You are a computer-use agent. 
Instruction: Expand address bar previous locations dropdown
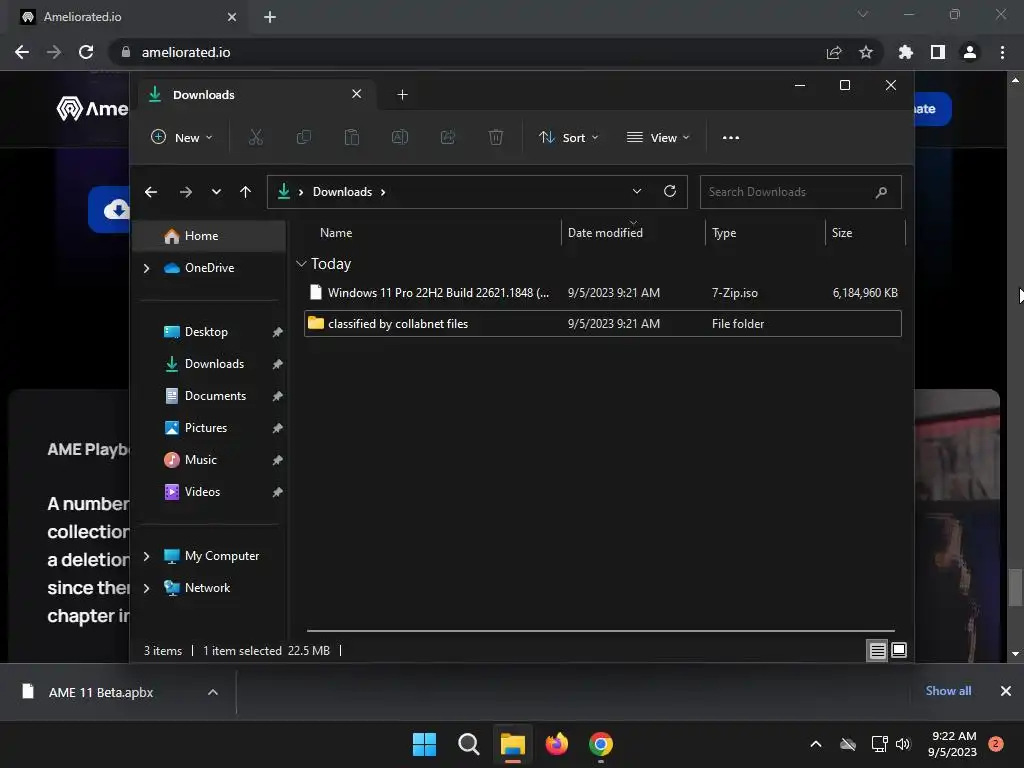pyautogui.click(x=637, y=191)
